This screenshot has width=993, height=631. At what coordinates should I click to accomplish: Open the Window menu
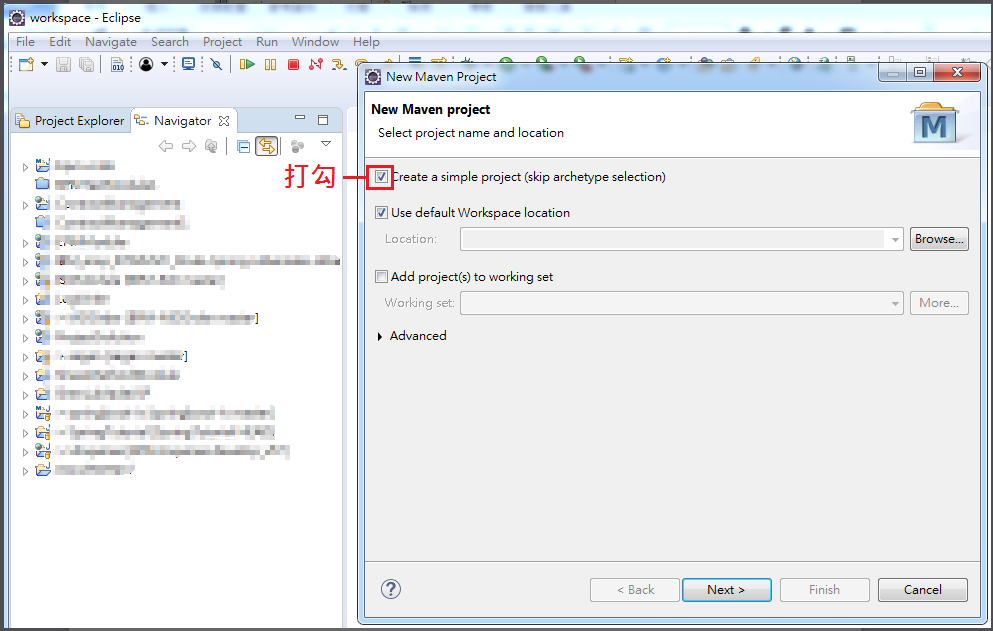tap(315, 42)
